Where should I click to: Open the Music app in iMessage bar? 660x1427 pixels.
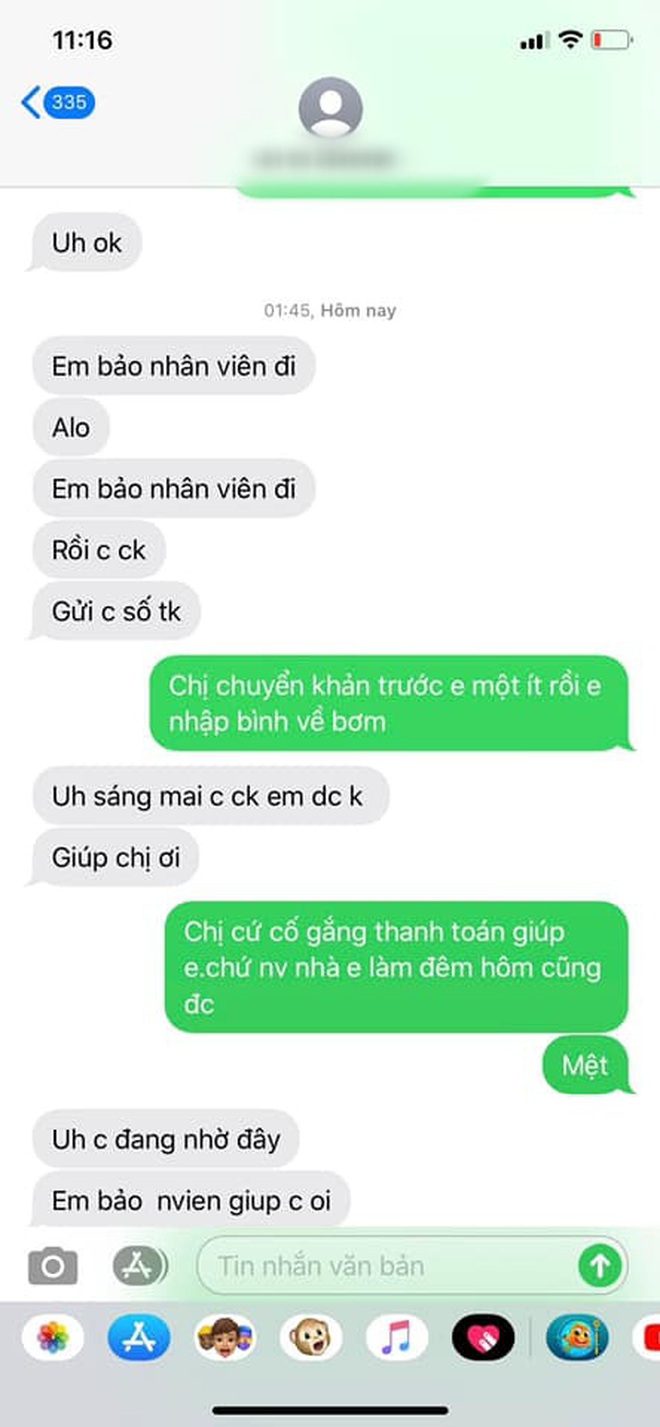[x=396, y=1337]
